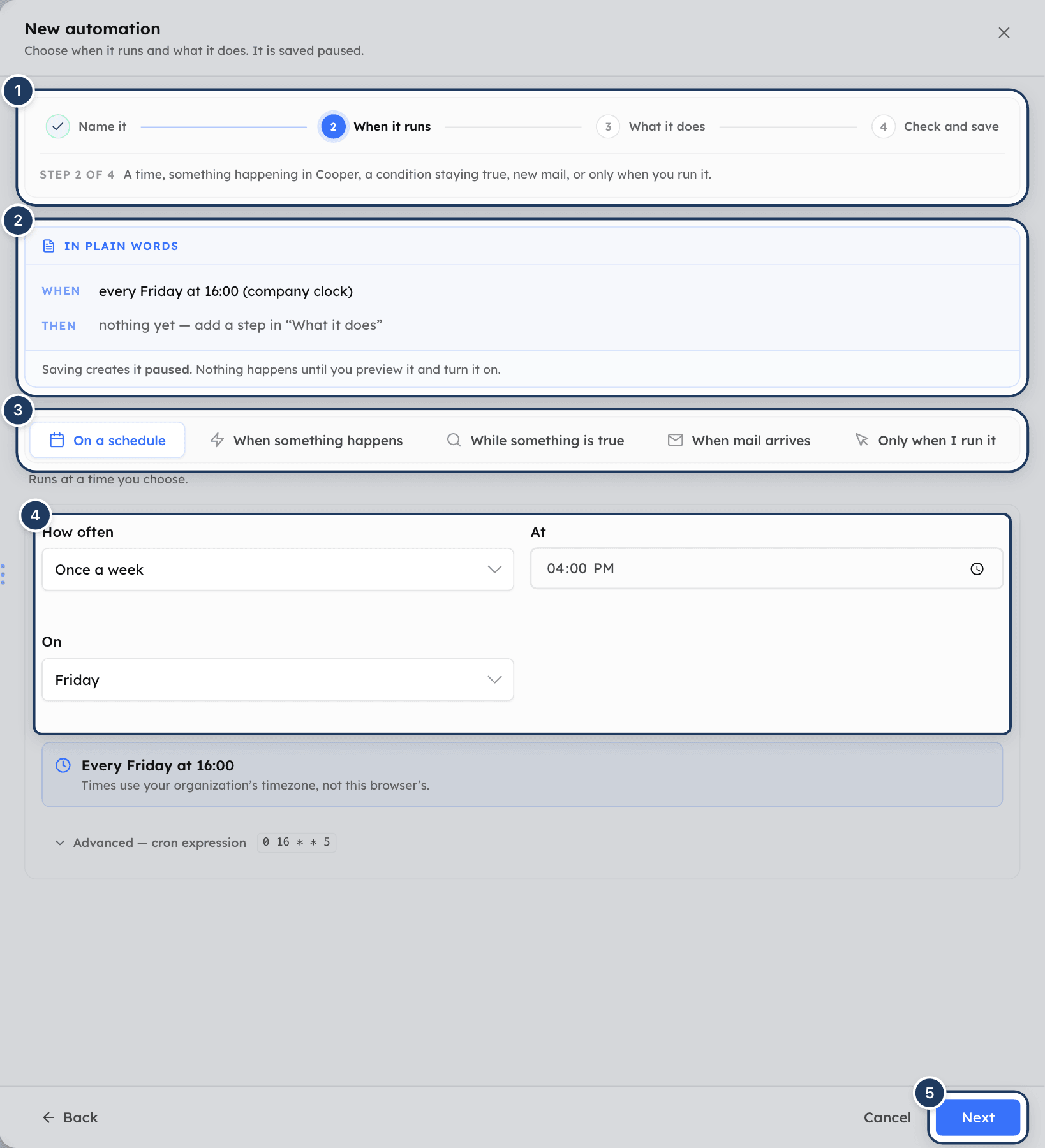Click the chevron in Once a week field

(494, 570)
